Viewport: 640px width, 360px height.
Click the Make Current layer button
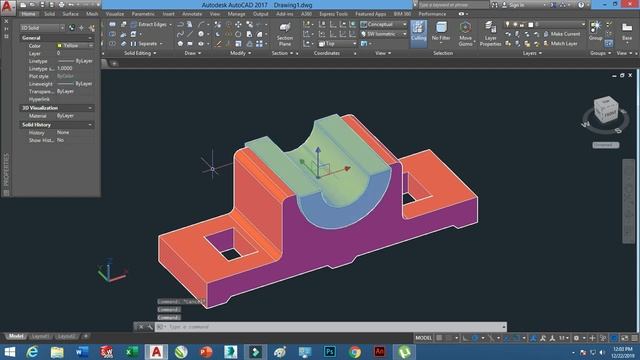562,34
